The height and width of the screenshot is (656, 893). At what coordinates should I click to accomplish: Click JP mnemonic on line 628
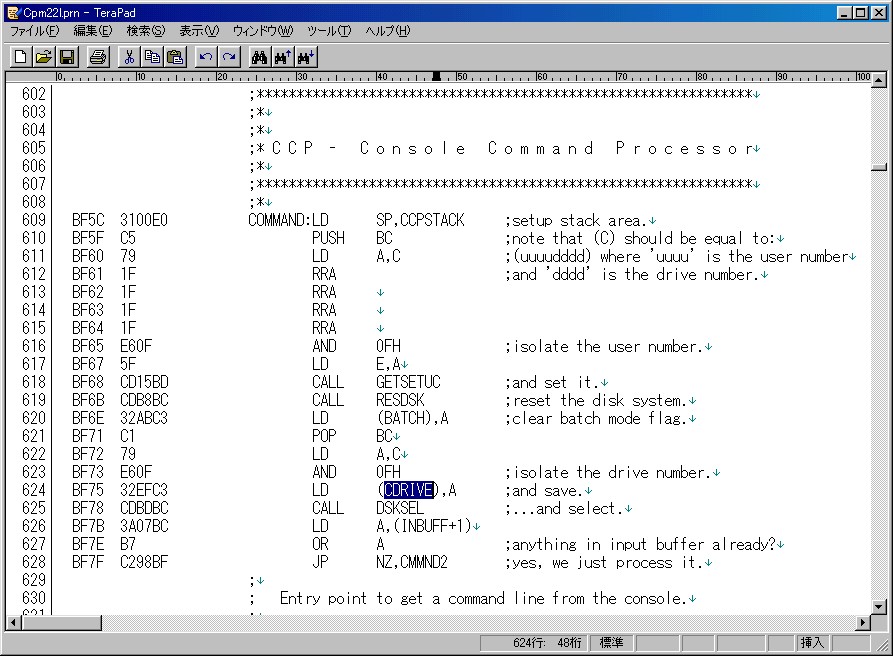click(x=320, y=562)
